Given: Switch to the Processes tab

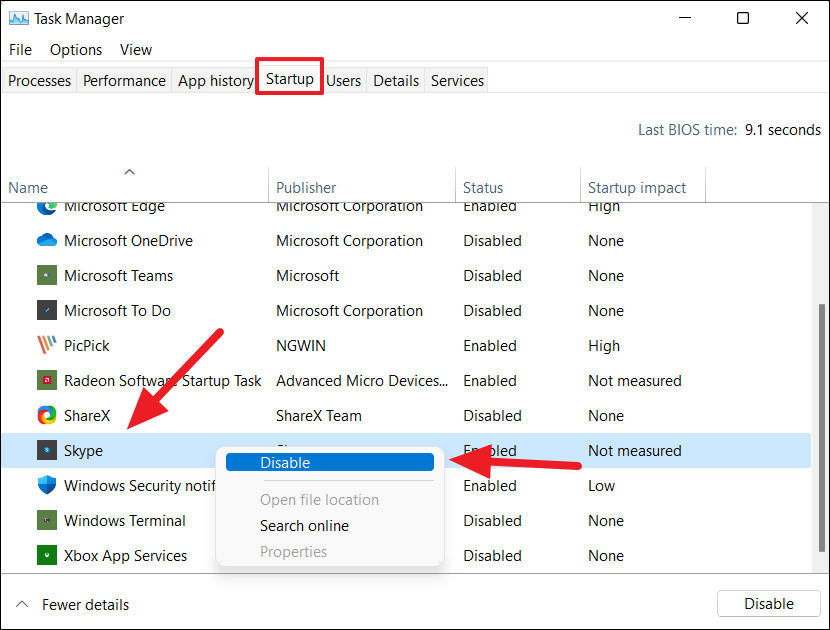Looking at the screenshot, I should click(x=39, y=80).
